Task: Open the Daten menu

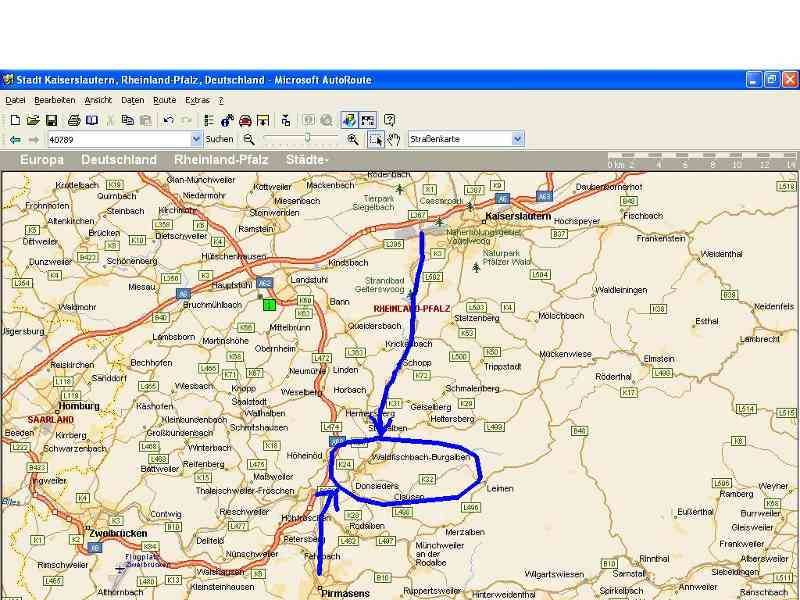Action: (133, 101)
